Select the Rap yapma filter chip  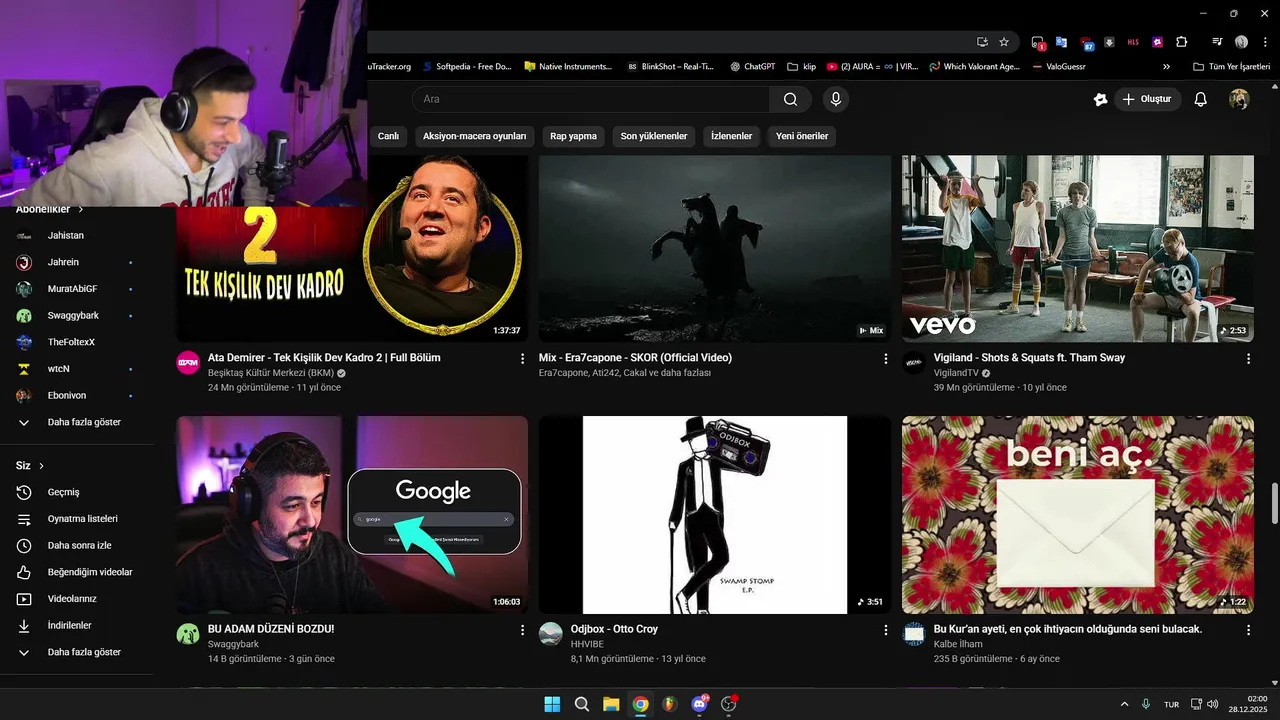pyautogui.click(x=573, y=136)
